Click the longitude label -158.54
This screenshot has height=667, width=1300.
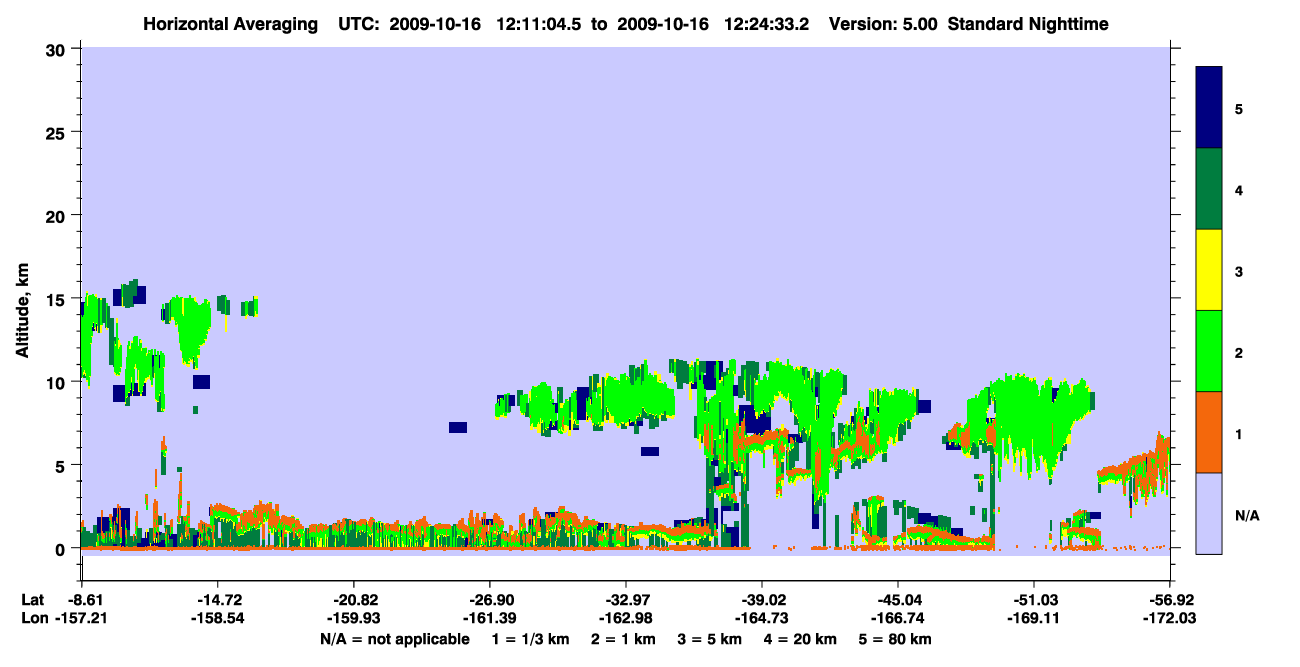point(218,619)
